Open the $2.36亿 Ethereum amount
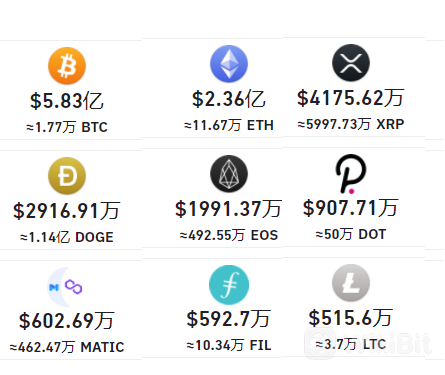Viewport: 445px width, 375px height. click(229, 99)
